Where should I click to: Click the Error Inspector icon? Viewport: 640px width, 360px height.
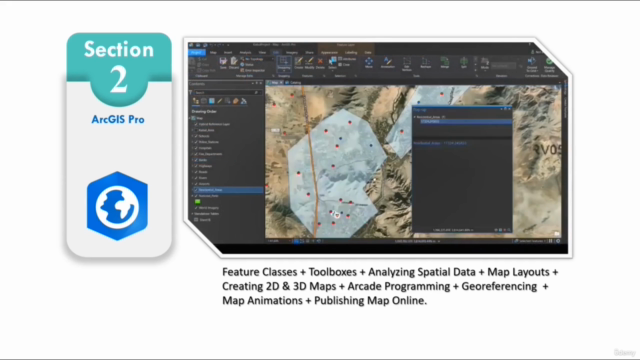coord(242,70)
